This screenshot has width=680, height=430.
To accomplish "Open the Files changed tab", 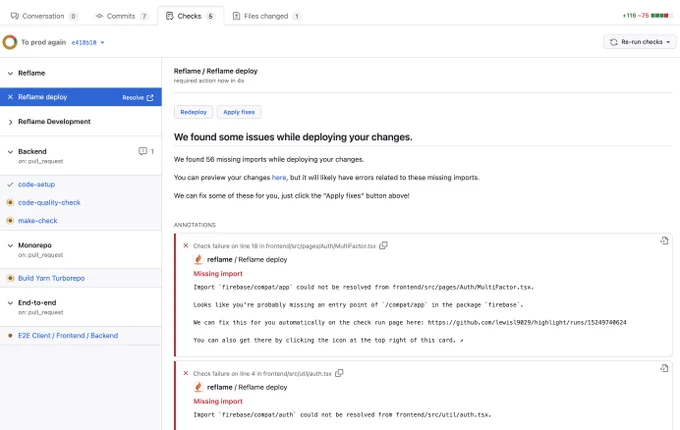I will click(x=267, y=16).
